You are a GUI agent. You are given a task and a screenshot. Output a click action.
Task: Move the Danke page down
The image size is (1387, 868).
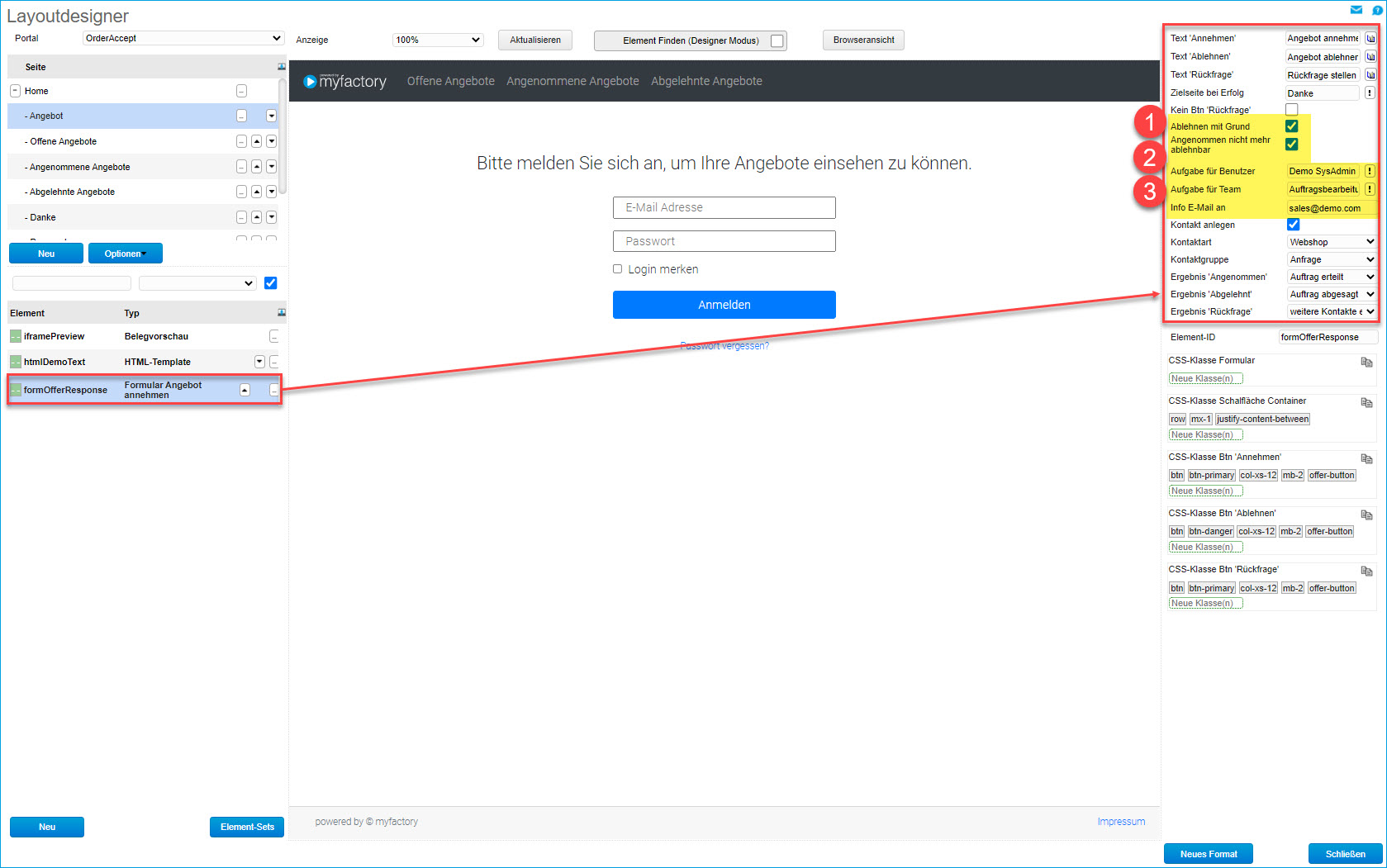[271, 217]
